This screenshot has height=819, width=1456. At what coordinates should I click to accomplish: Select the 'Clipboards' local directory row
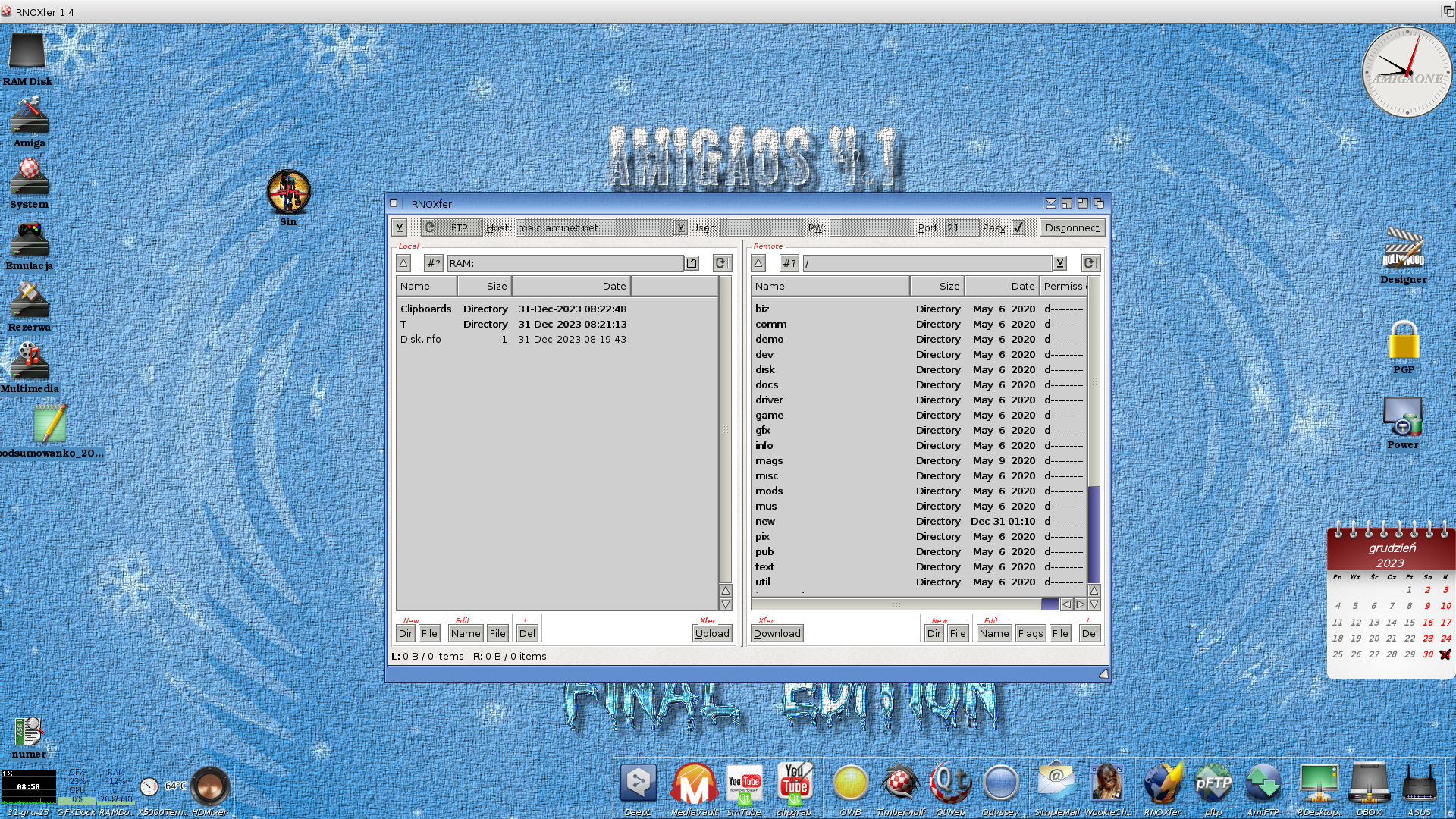557,309
